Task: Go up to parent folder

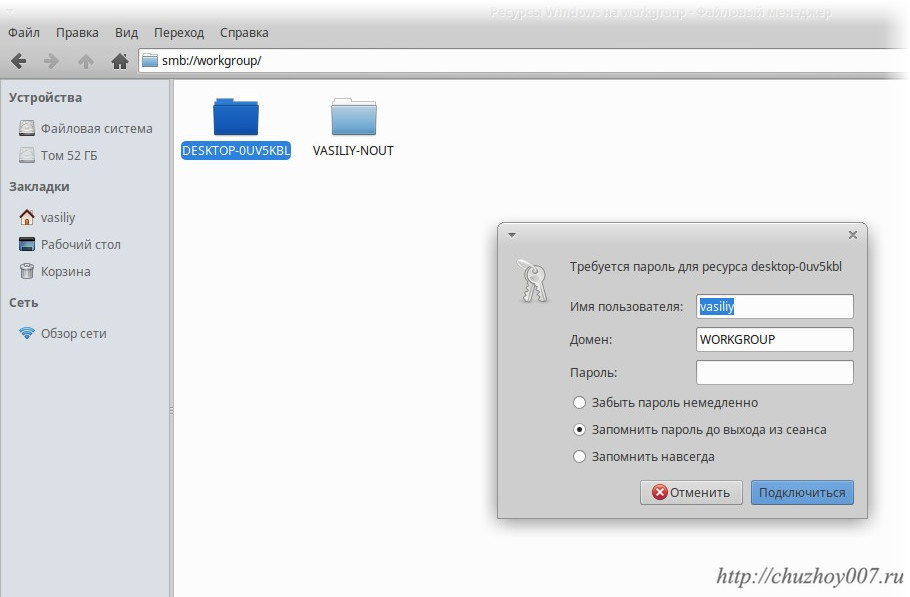Action: coord(86,61)
